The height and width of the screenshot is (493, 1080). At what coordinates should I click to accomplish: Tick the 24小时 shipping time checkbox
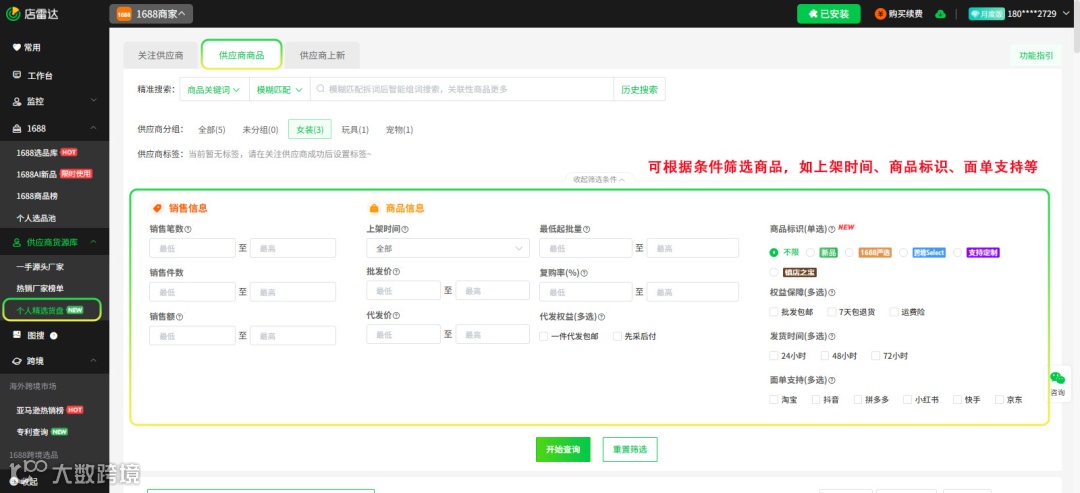tap(773, 356)
